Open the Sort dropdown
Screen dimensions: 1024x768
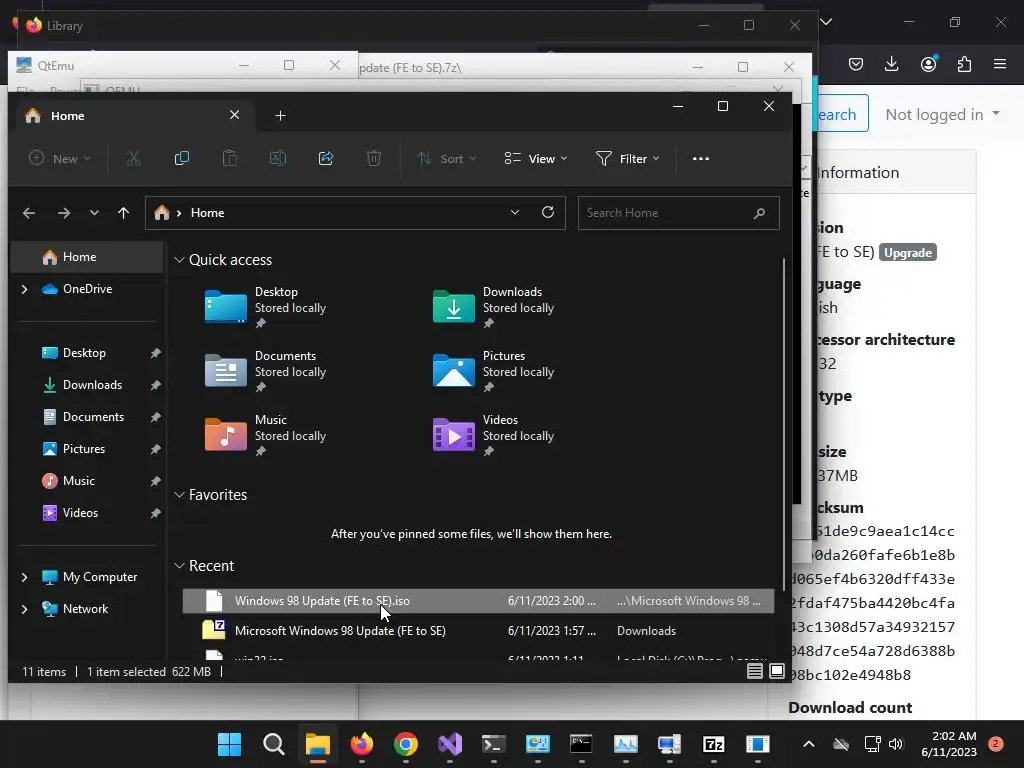tap(447, 158)
